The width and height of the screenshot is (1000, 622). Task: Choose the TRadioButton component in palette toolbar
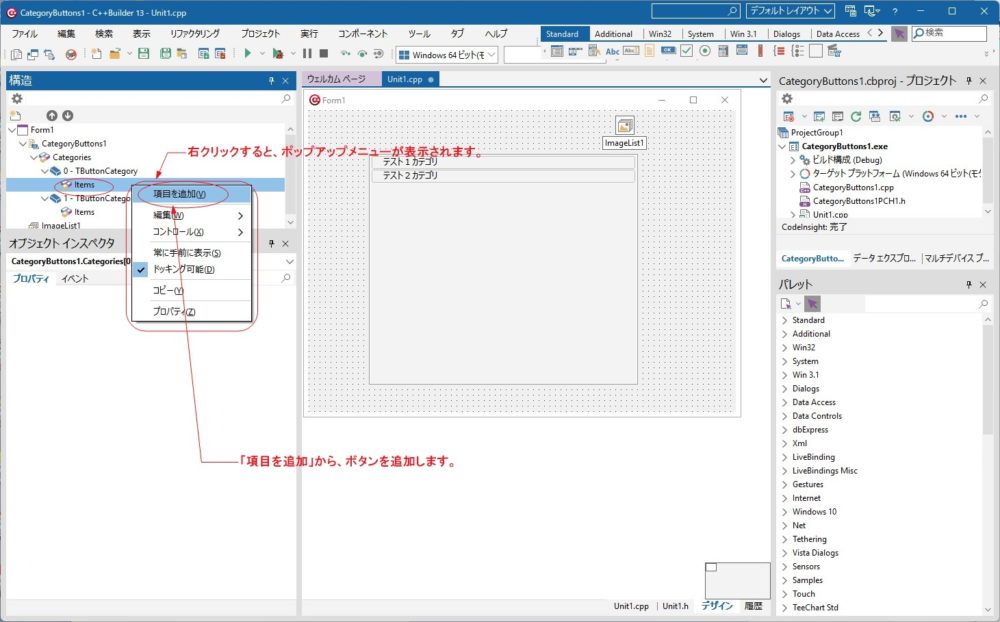[x=705, y=52]
